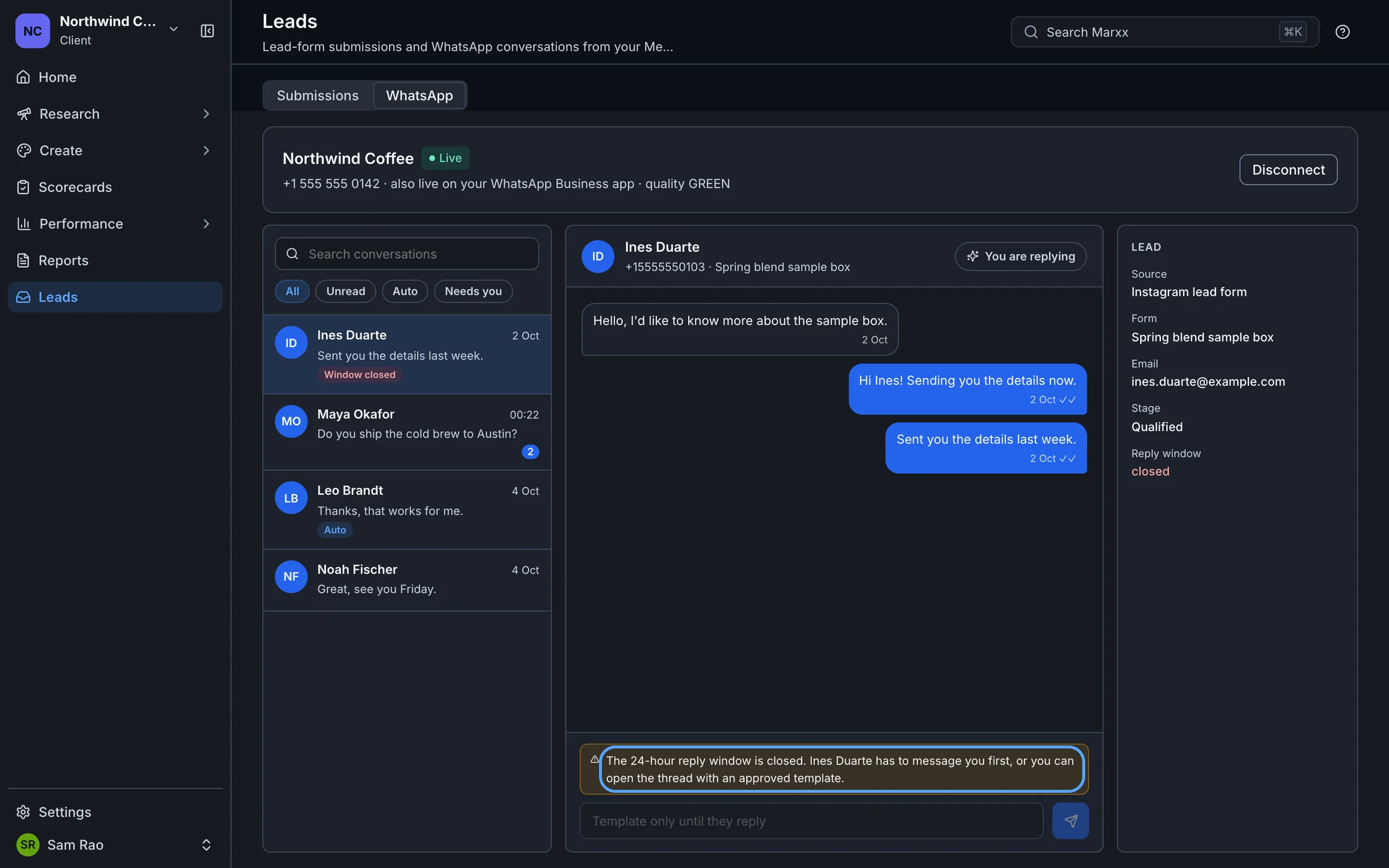
Task: Open the Maya Okafor conversation
Action: (407, 432)
